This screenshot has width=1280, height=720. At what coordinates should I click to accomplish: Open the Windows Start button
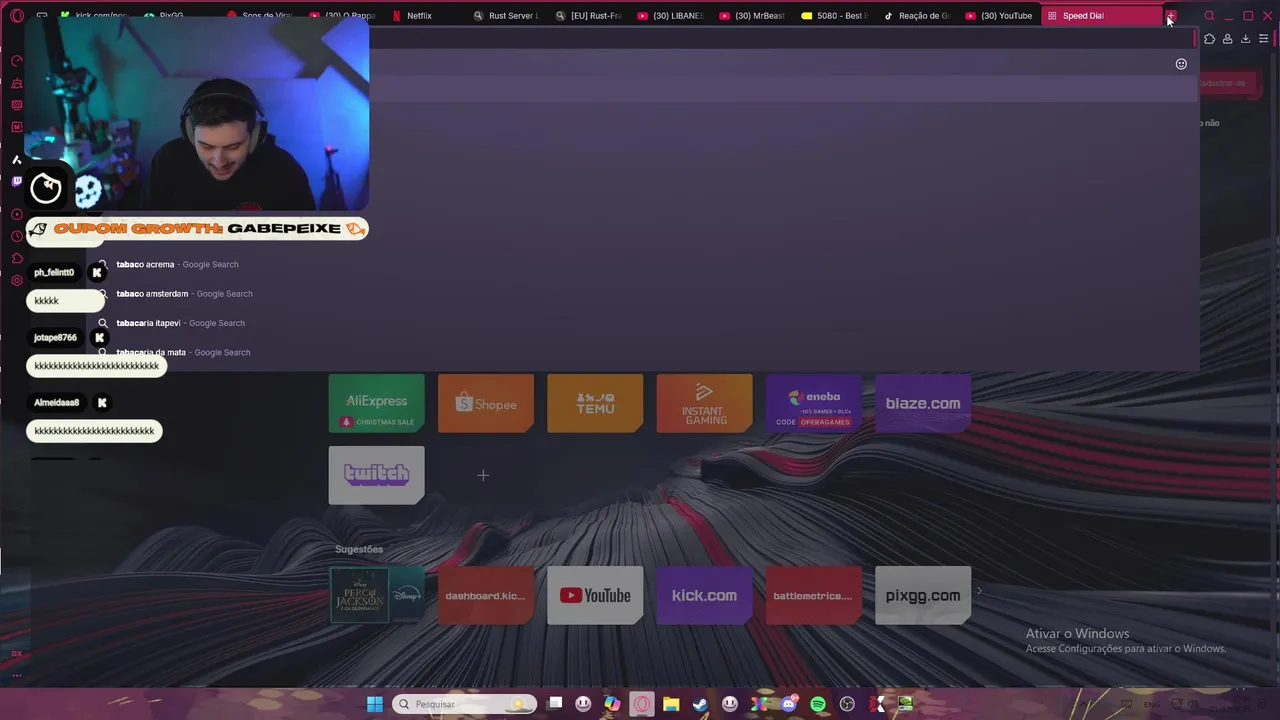(374, 704)
